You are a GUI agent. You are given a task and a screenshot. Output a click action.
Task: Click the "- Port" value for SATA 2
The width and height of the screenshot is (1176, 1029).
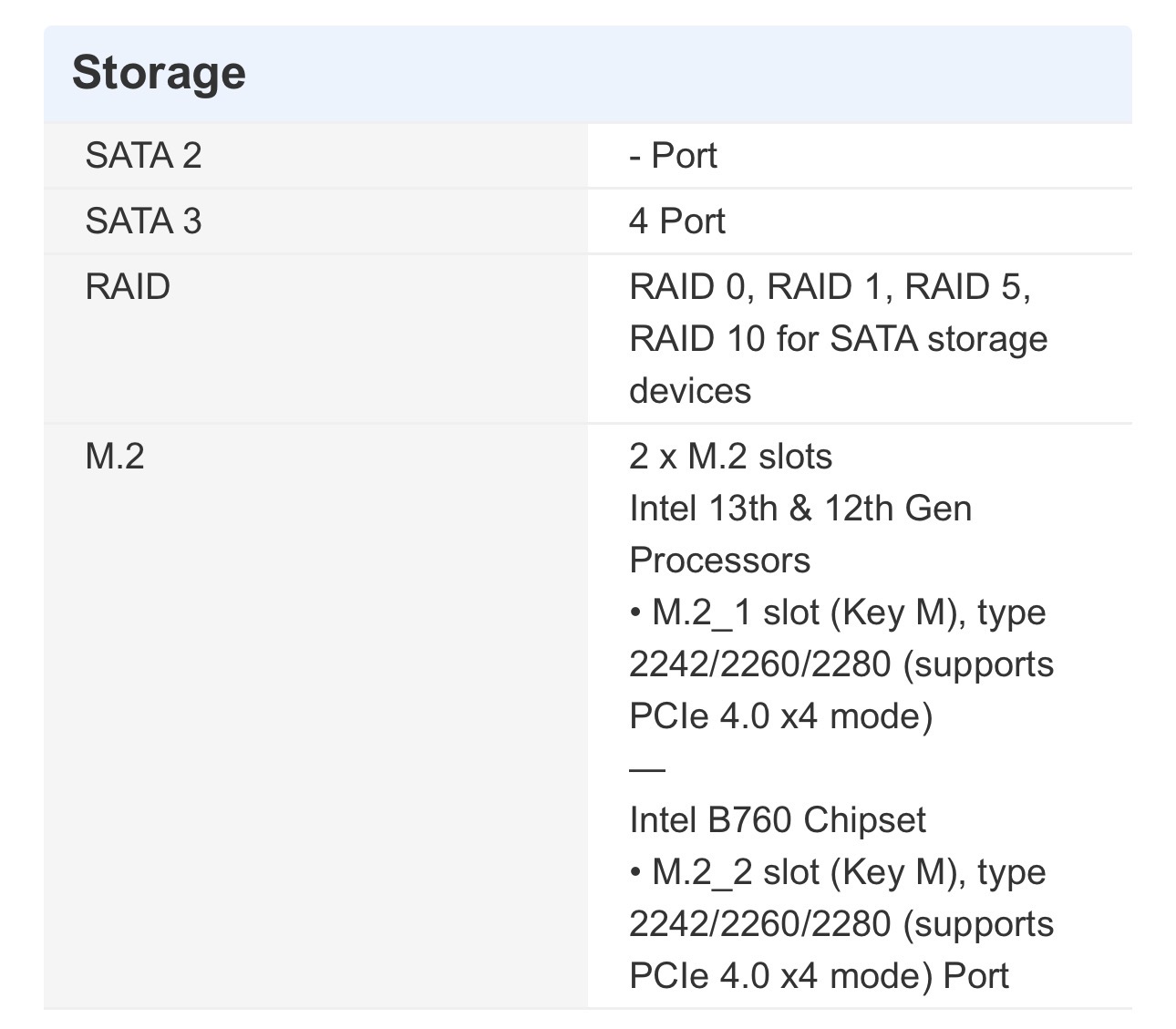click(673, 156)
